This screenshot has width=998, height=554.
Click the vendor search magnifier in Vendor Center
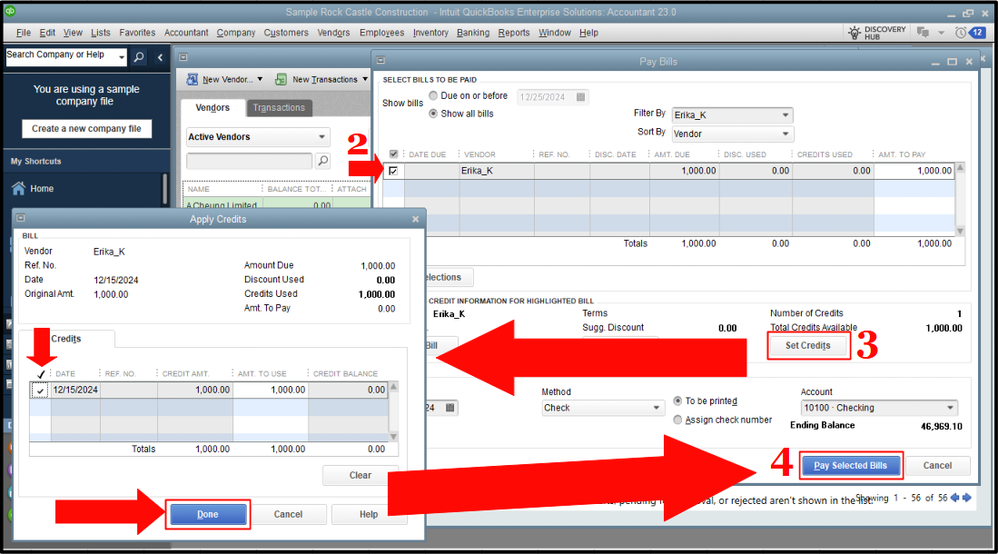click(x=323, y=160)
